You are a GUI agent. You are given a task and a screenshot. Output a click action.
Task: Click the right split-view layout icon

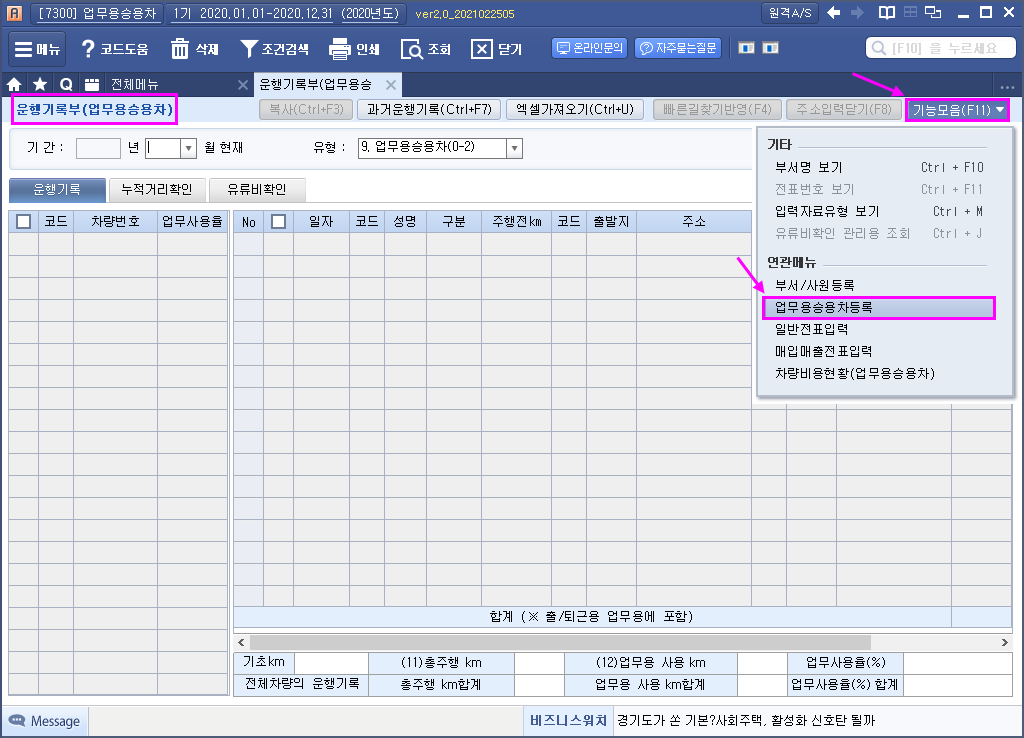coord(771,48)
